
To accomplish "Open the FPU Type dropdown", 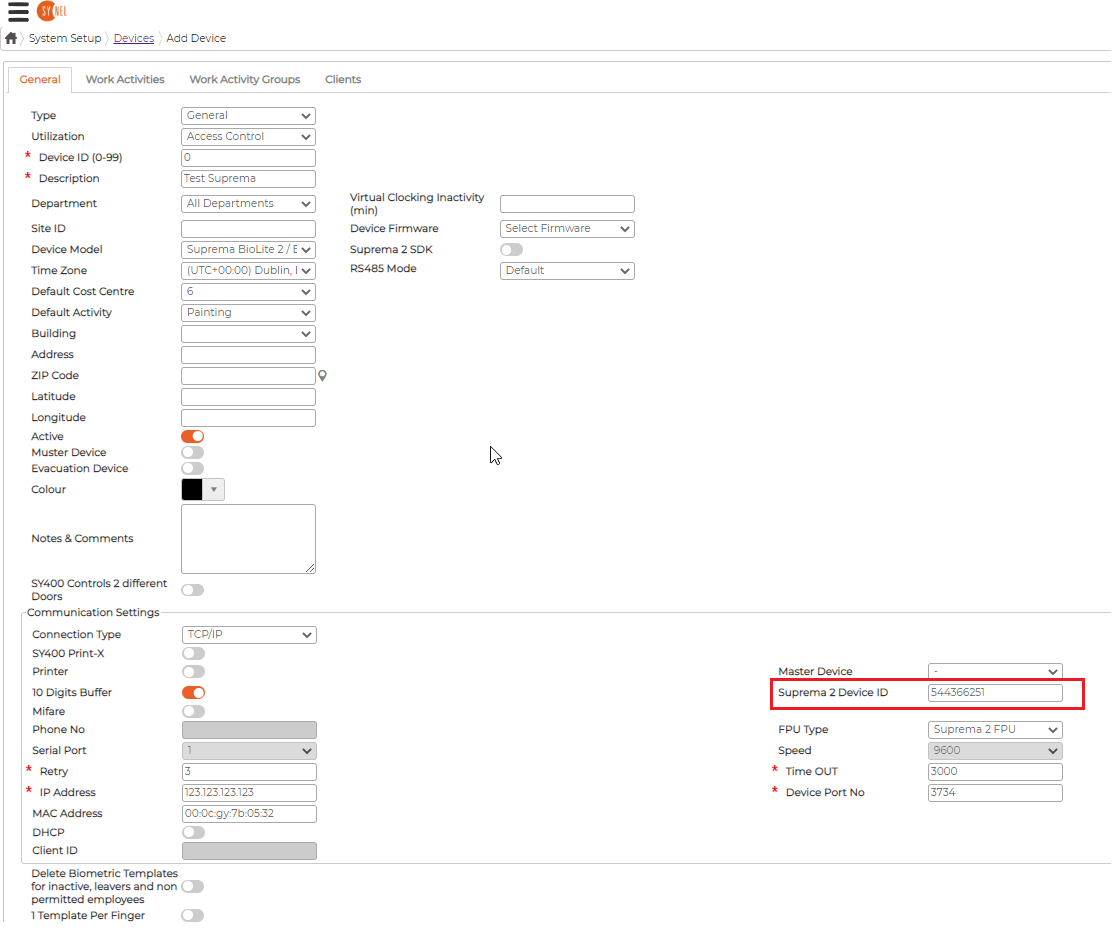I will (995, 729).
